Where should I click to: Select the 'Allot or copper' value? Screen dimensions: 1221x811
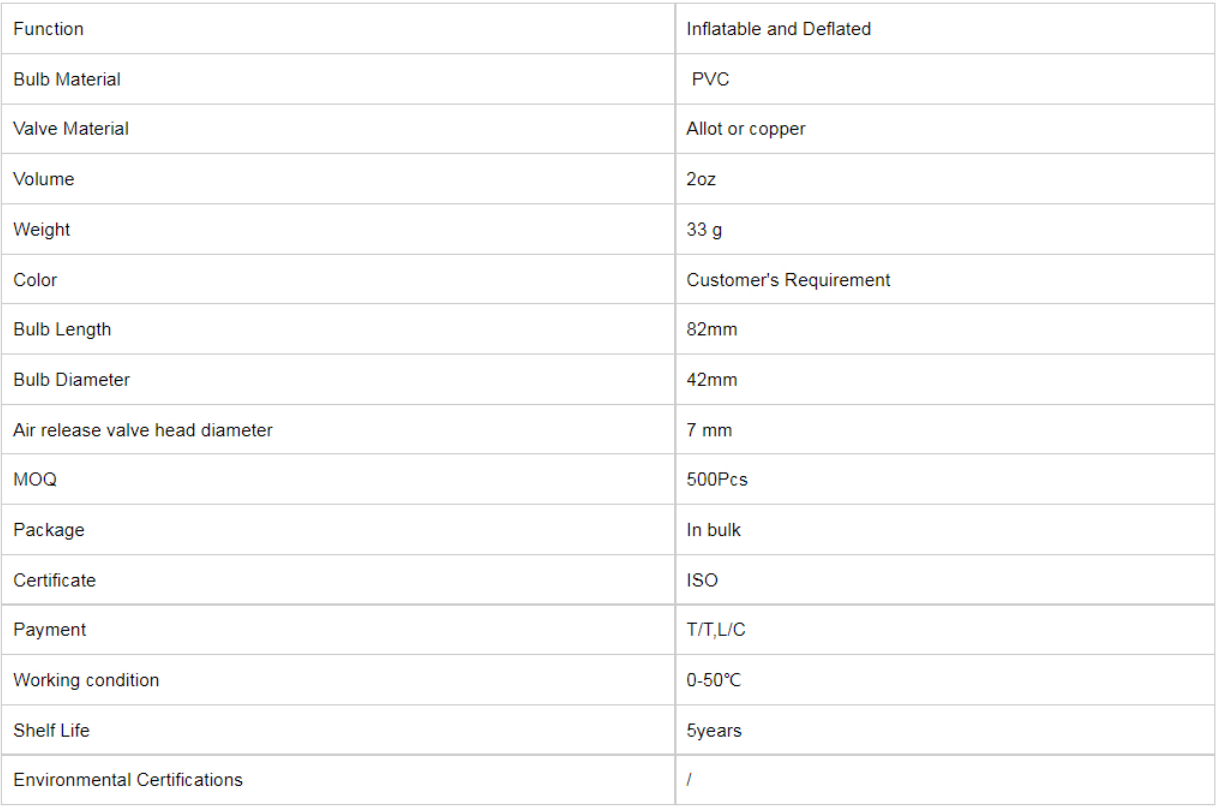pos(745,129)
